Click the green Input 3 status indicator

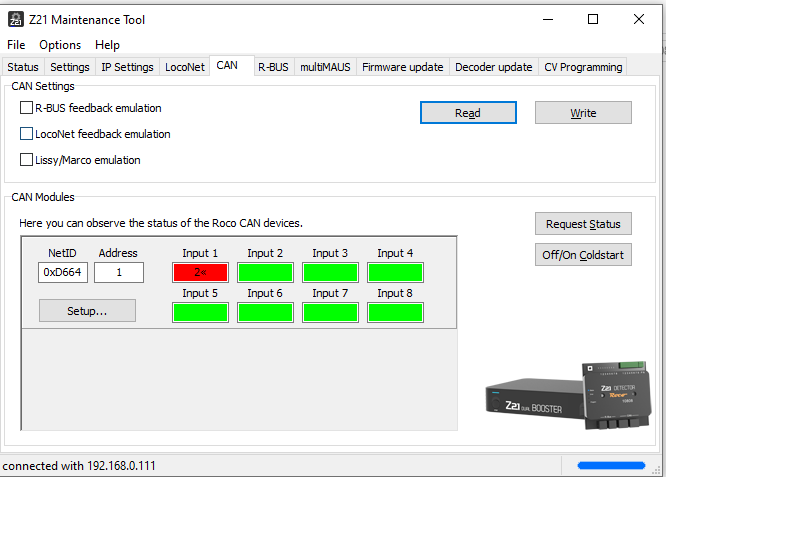point(330,272)
